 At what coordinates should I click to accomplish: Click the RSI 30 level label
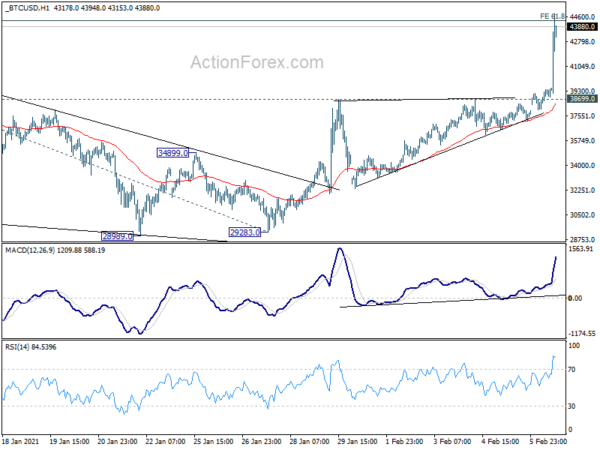[572, 406]
